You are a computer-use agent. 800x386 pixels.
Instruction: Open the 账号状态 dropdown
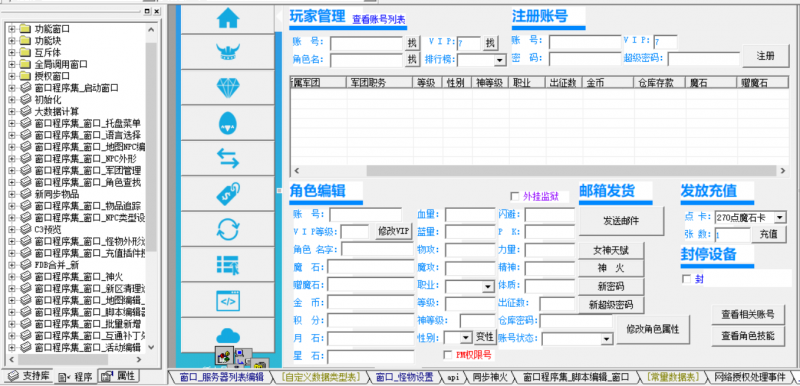point(606,339)
